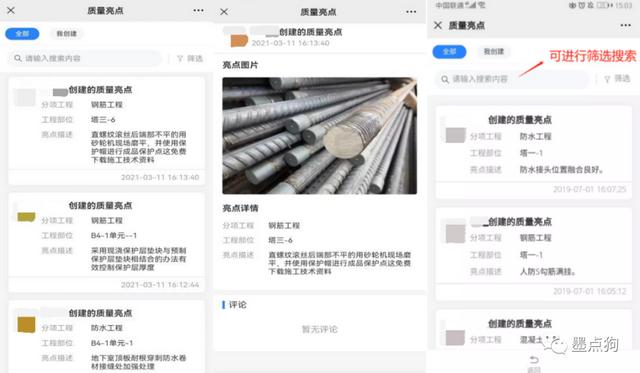This screenshot has width=640, height=373.
Task: Open the 防水接头位置融合良好 highlight card
Action: [533, 153]
